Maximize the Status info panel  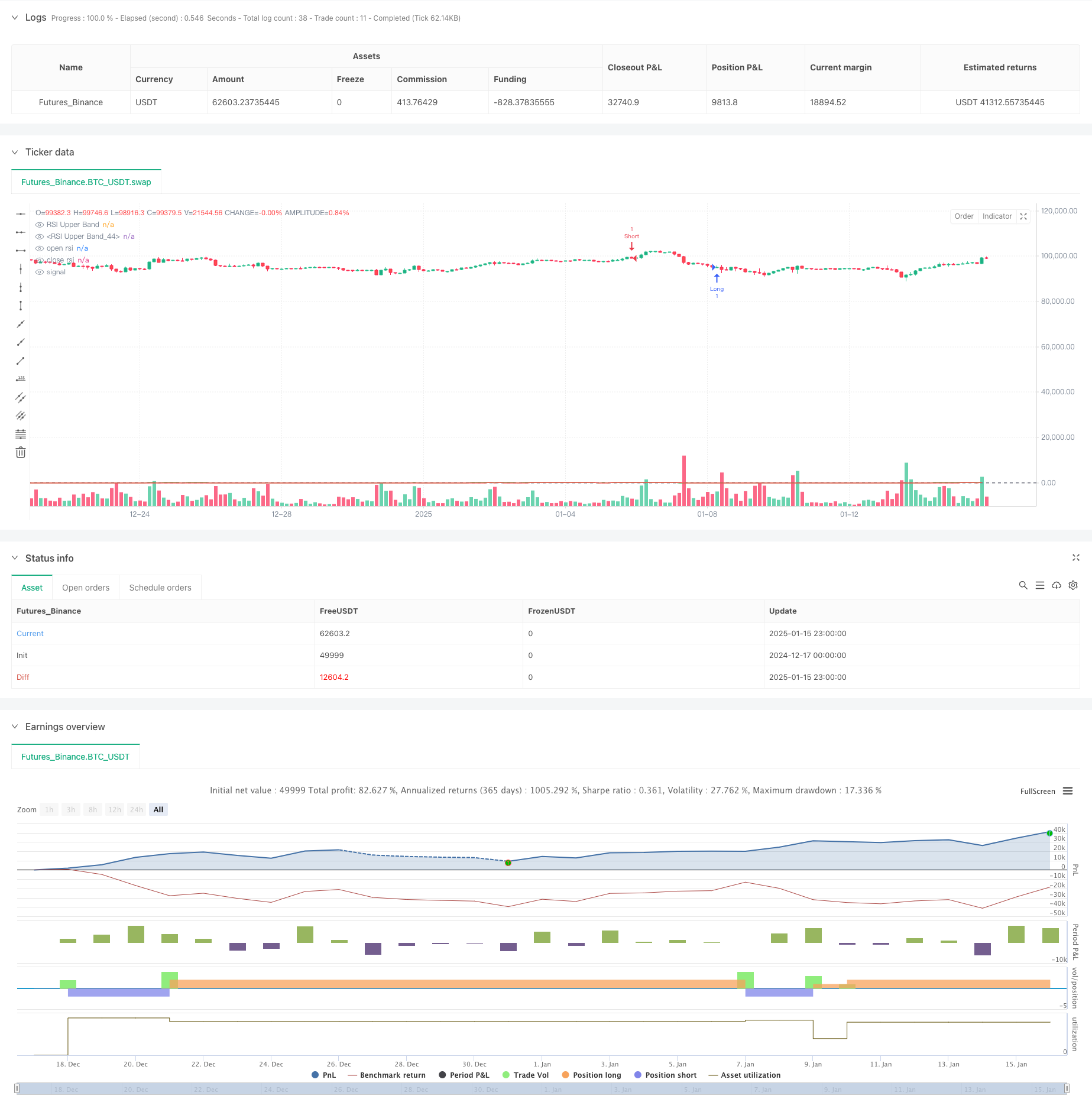[x=1075, y=557]
